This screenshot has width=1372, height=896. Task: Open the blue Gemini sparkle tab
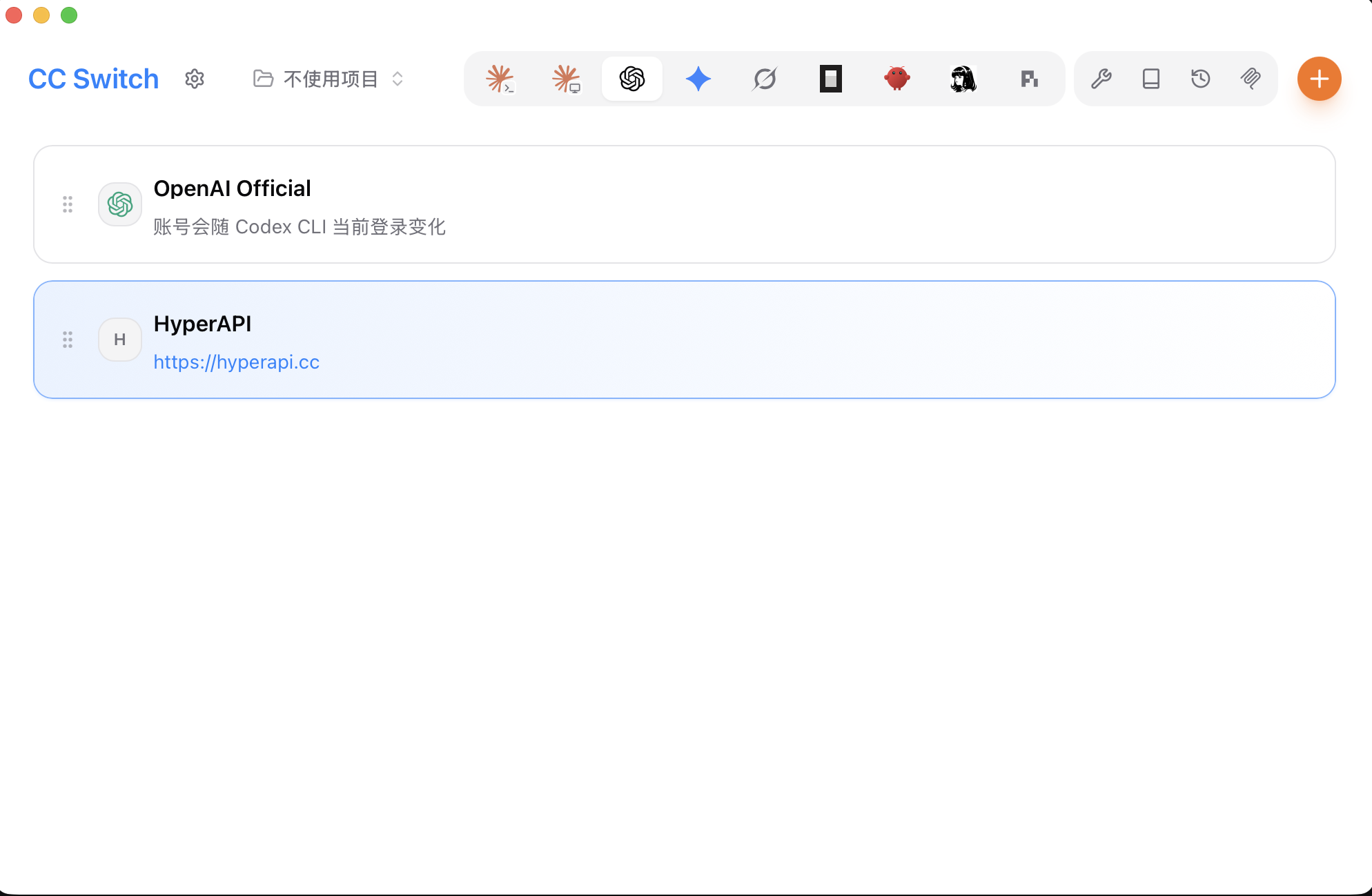click(698, 79)
